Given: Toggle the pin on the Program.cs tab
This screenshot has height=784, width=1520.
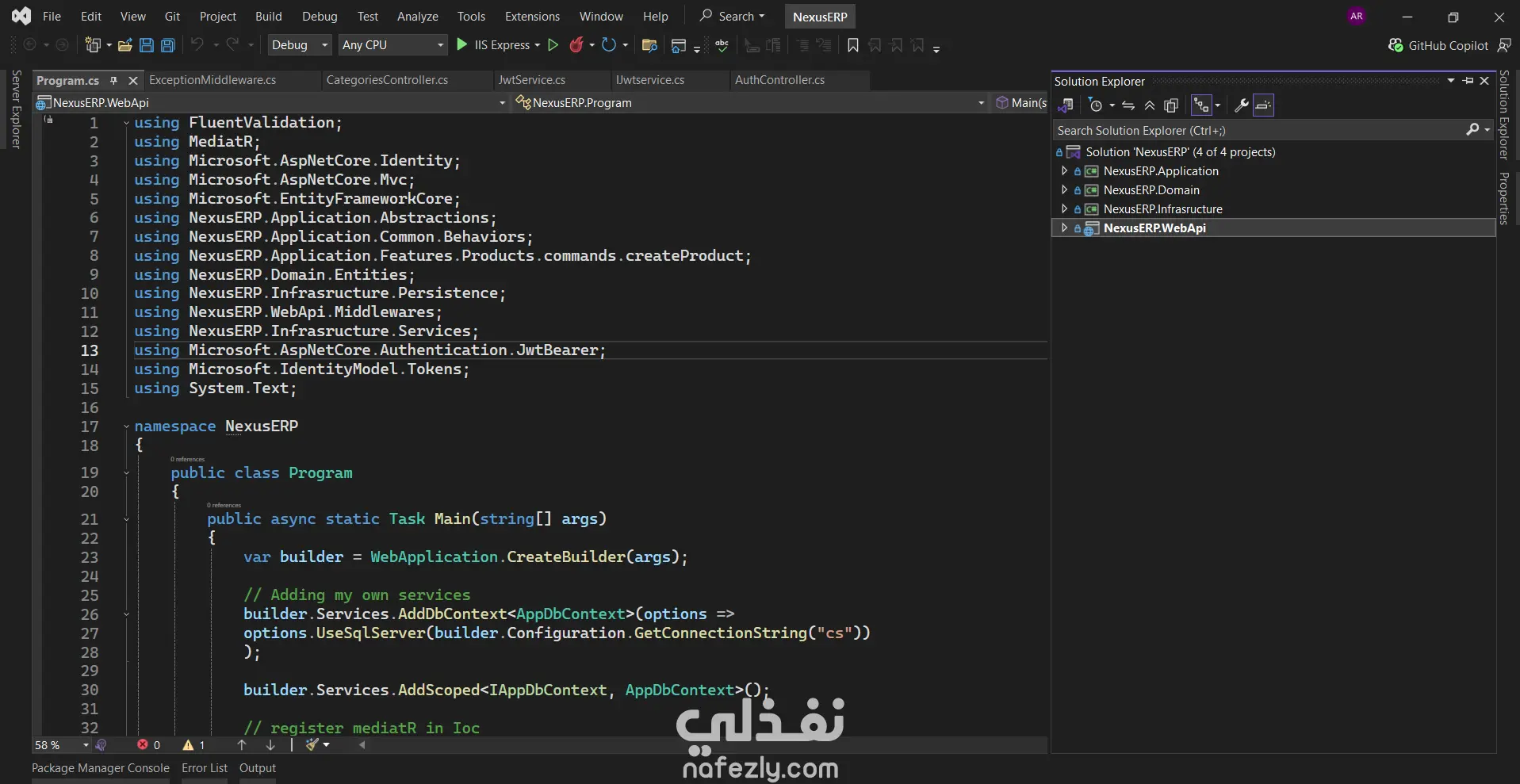Looking at the screenshot, I should (x=113, y=80).
